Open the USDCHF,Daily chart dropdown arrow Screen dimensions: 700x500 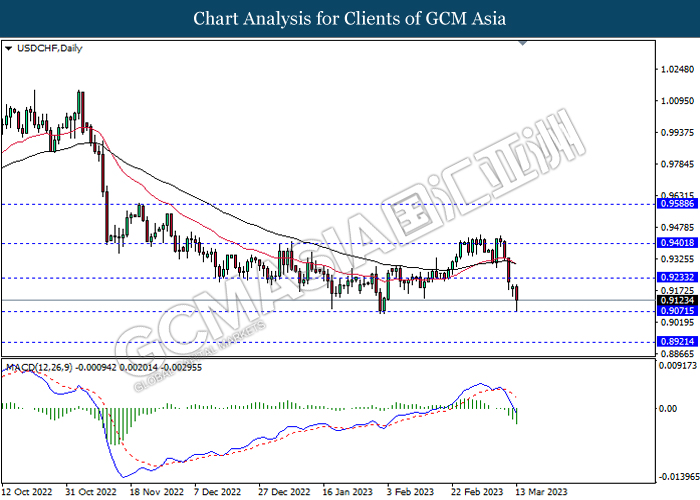[x=8, y=48]
